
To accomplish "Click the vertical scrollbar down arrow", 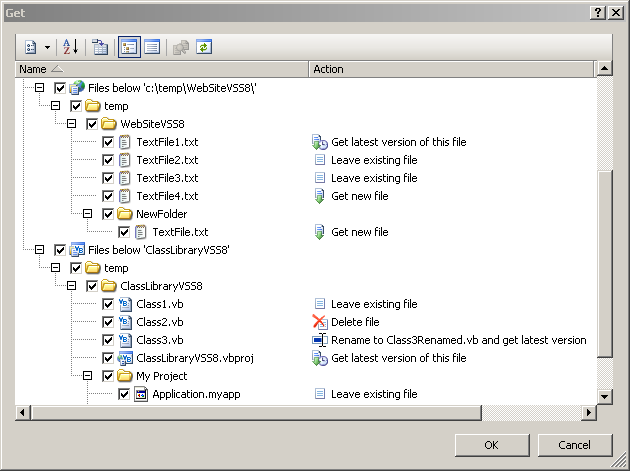I will pos(604,397).
